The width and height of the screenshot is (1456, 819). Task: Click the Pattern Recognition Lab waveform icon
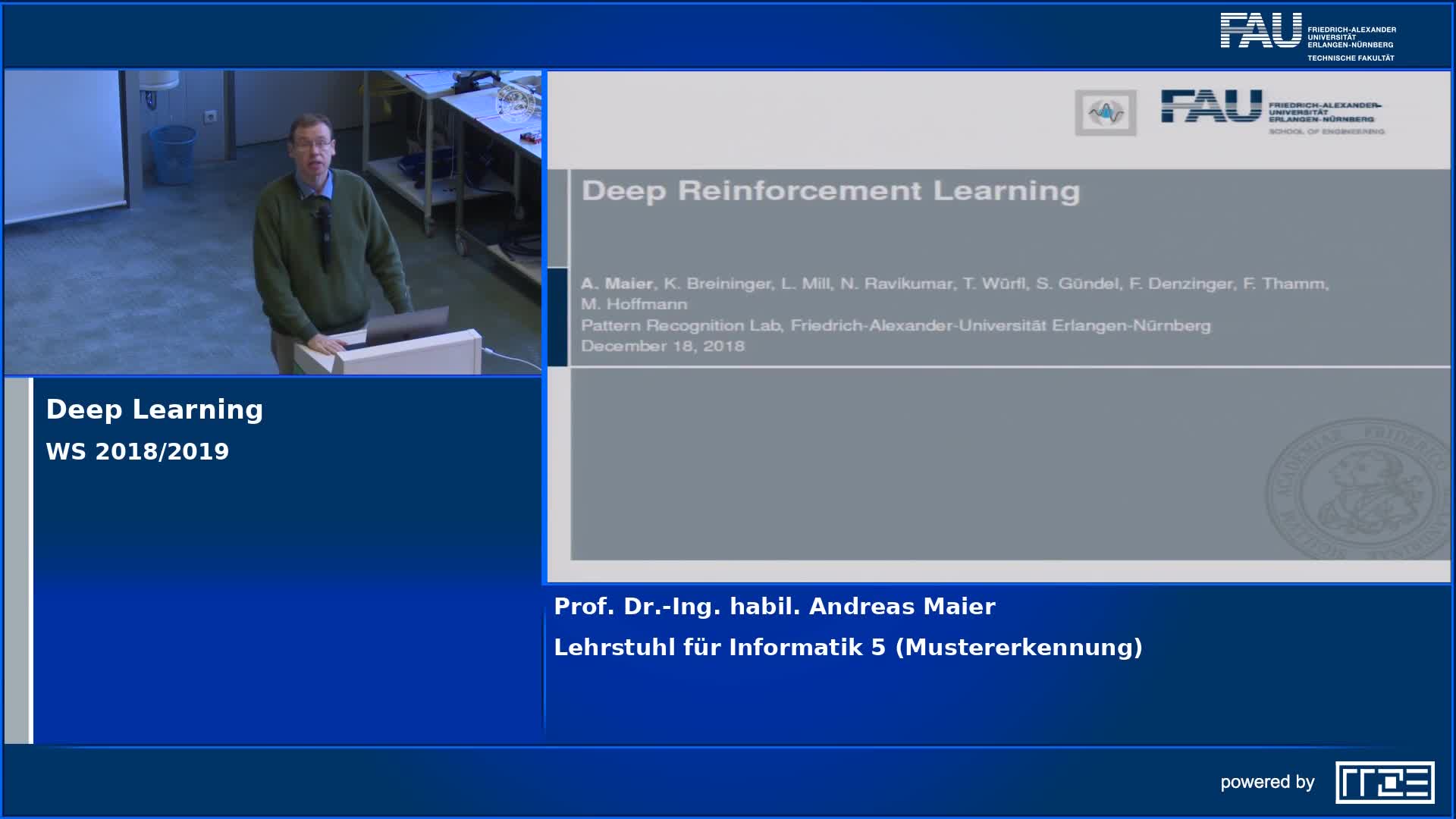coord(1105,113)
